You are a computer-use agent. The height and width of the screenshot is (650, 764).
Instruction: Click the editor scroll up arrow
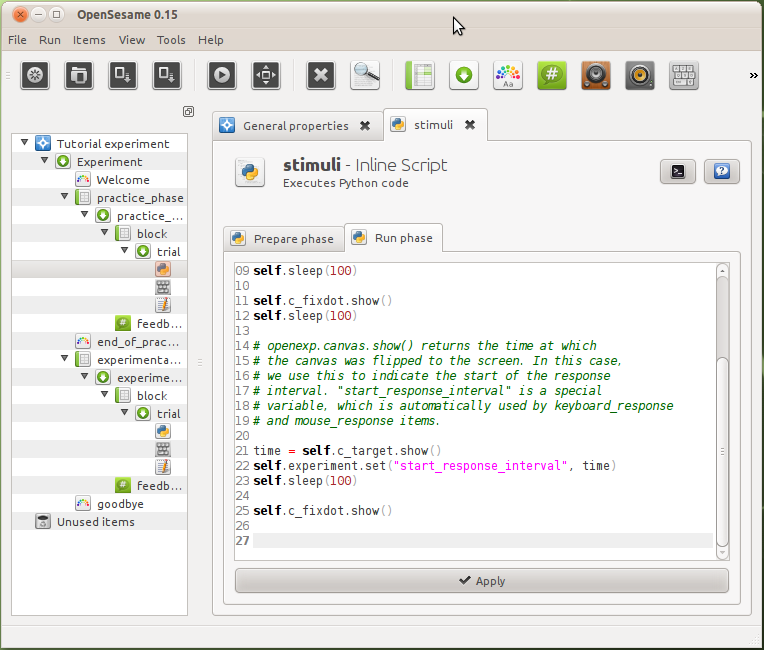723,271
